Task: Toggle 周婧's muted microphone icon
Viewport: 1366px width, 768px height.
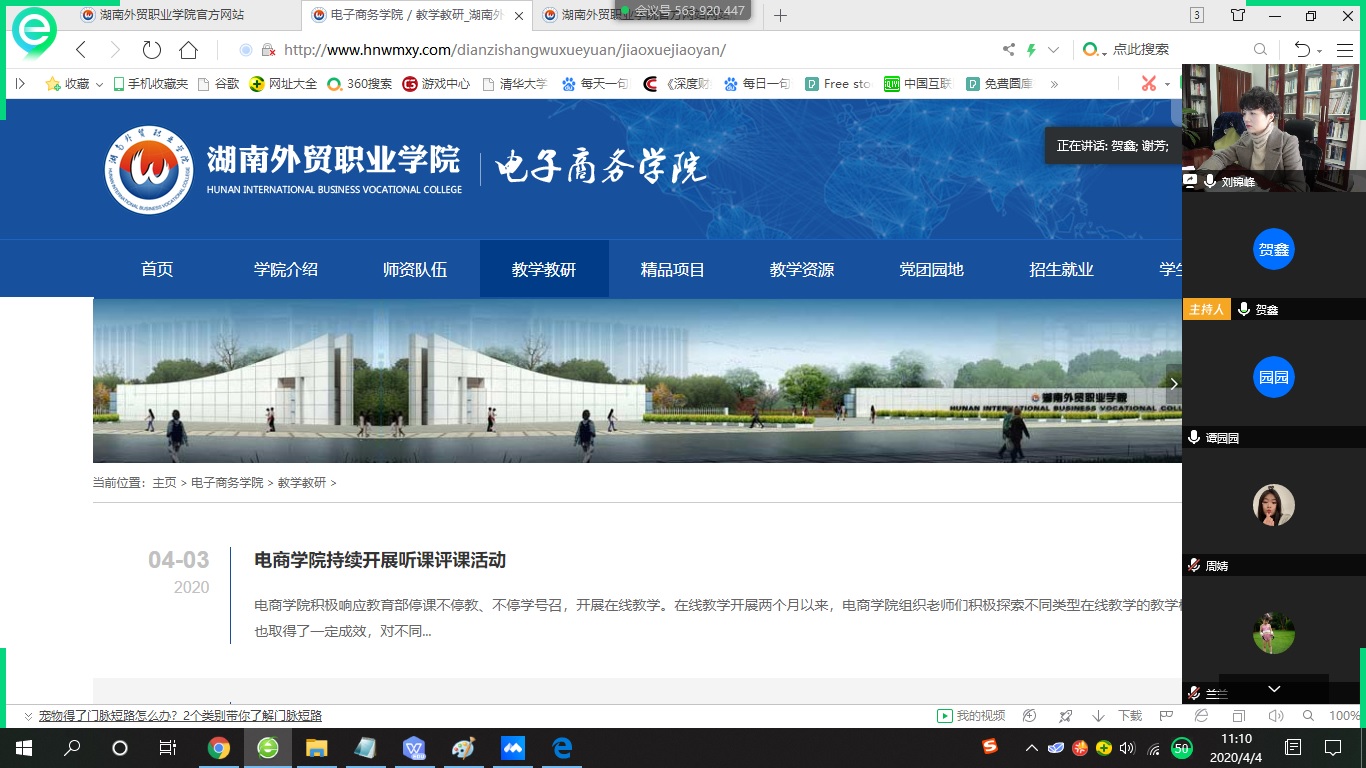Action: 1193,566
